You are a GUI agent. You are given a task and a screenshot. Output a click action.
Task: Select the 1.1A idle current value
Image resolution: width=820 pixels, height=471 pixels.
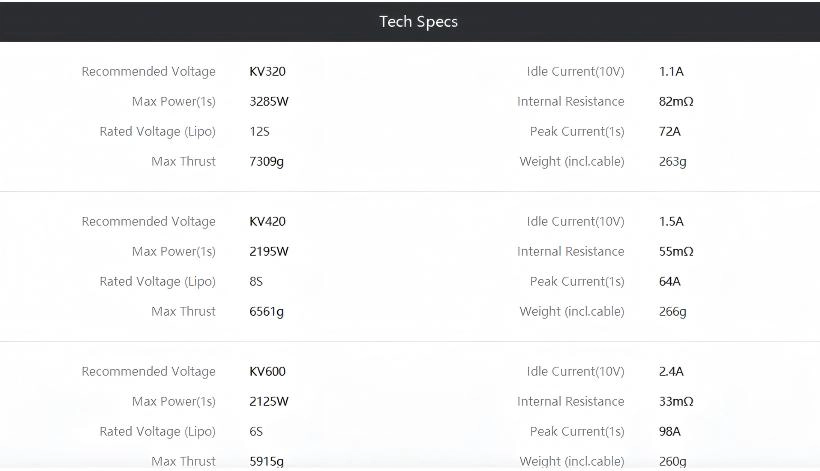tap(671, 72)
